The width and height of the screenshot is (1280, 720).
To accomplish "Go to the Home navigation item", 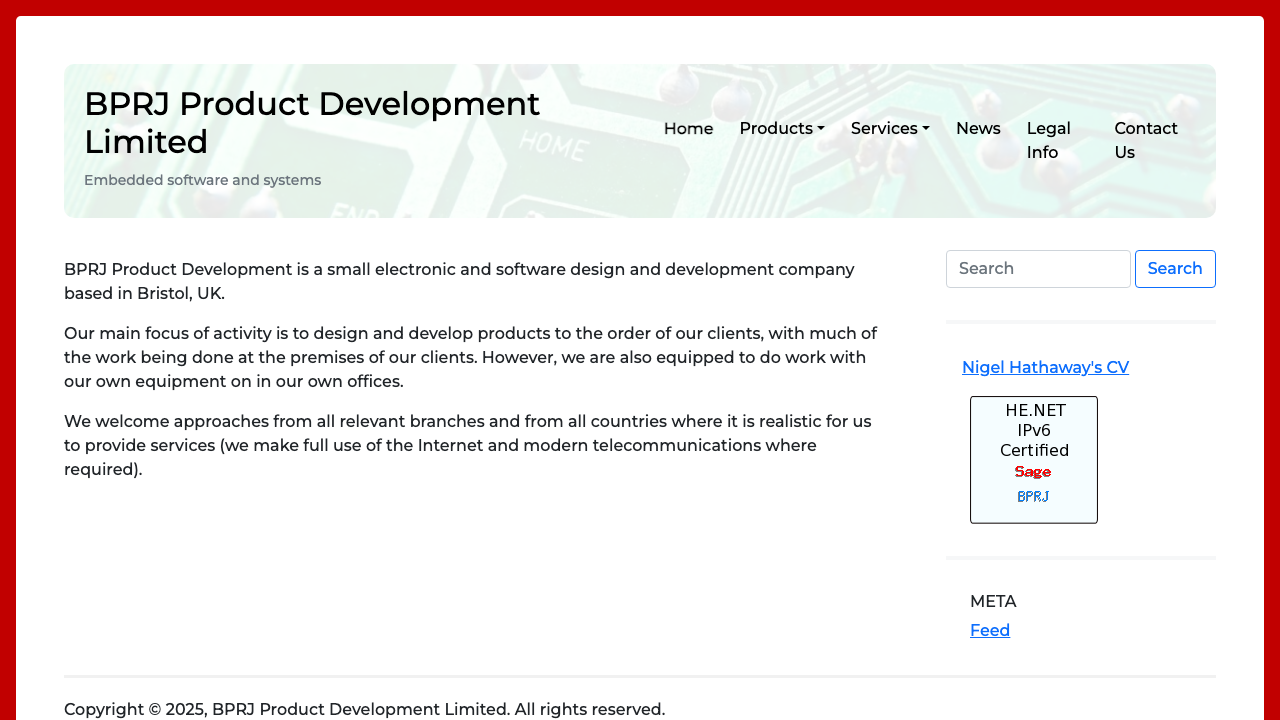I will coord(688,128).
